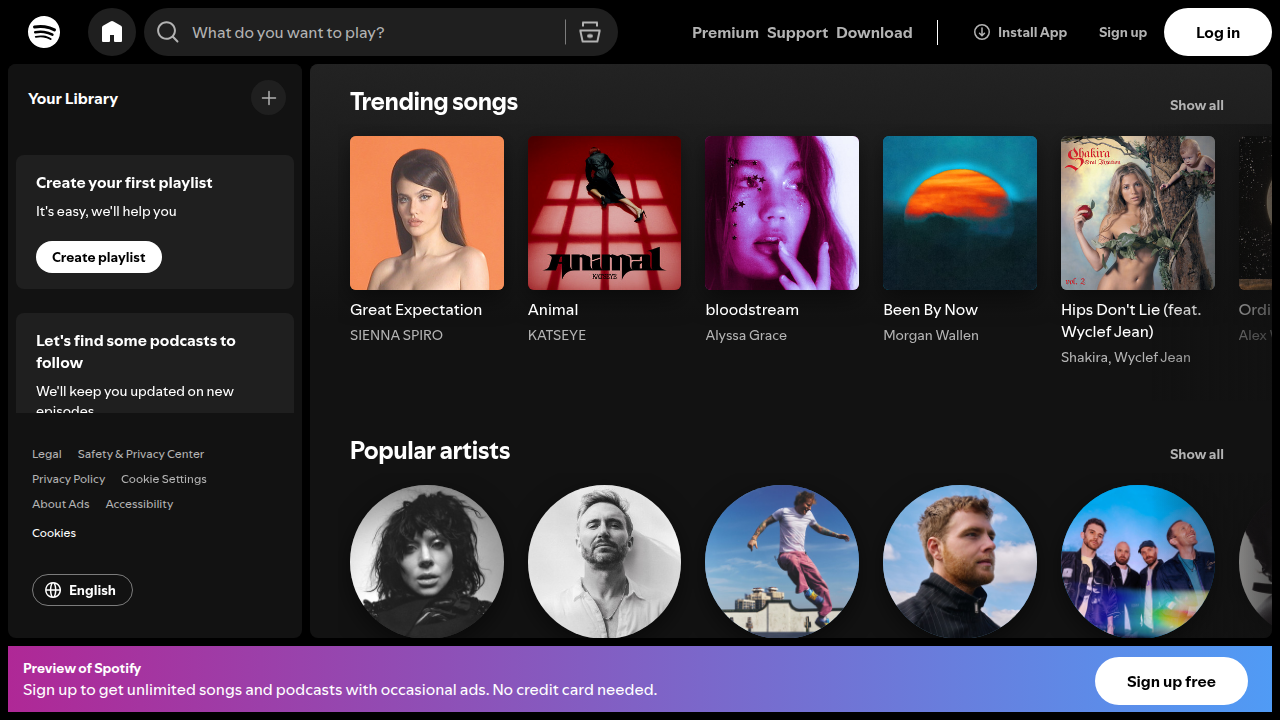Click artist name Alyssa Grace
This screenshot has height=720, width=1280.
click(x=746, y=335)
